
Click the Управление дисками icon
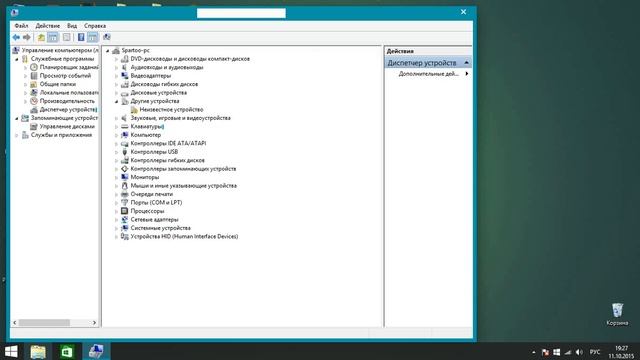click(34, 127)
